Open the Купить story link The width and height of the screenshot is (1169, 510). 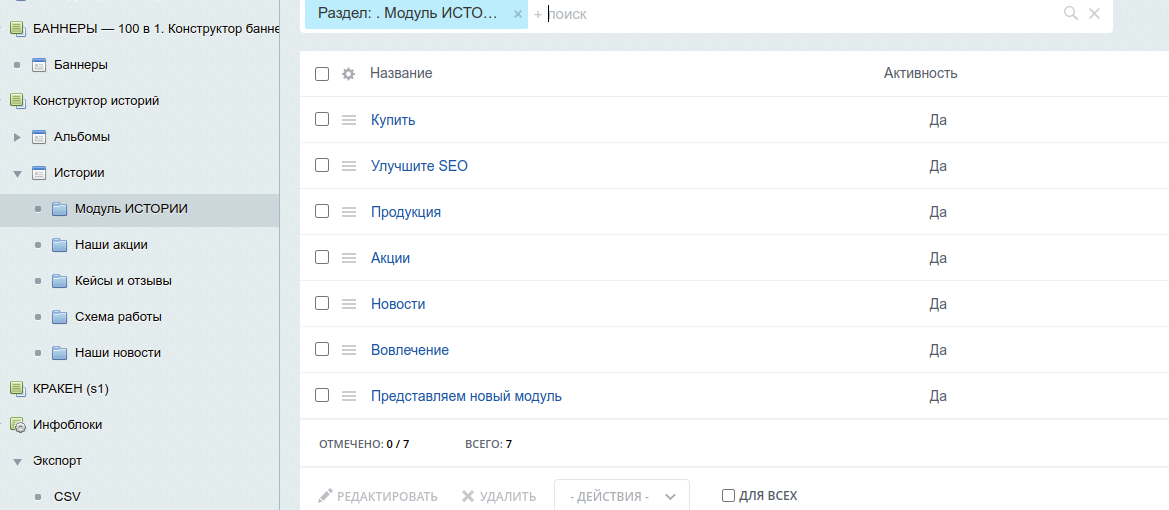click(x=393, y=120)
